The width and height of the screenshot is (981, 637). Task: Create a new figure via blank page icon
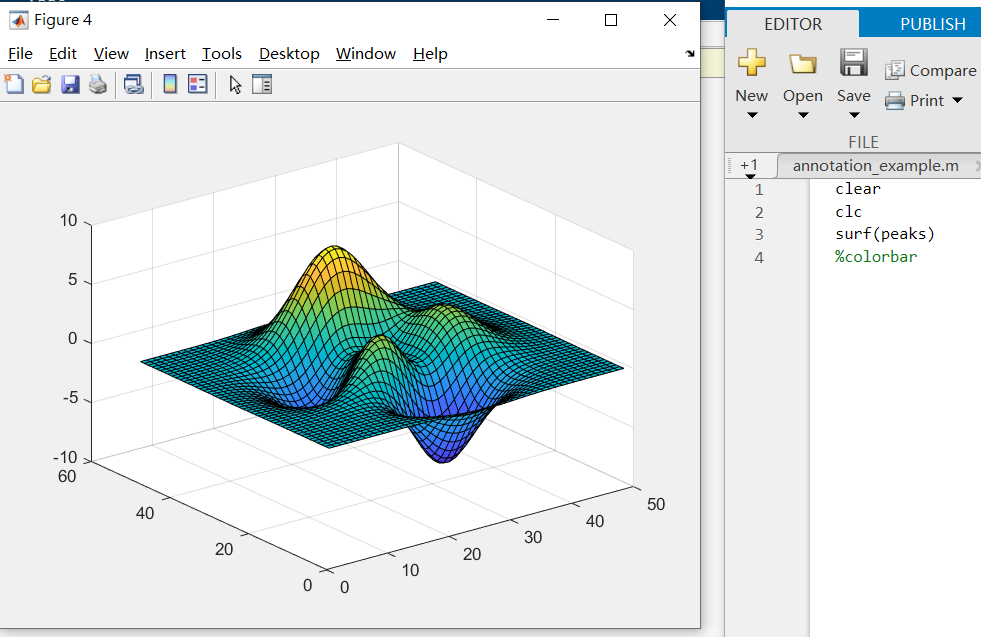(14, 84)
